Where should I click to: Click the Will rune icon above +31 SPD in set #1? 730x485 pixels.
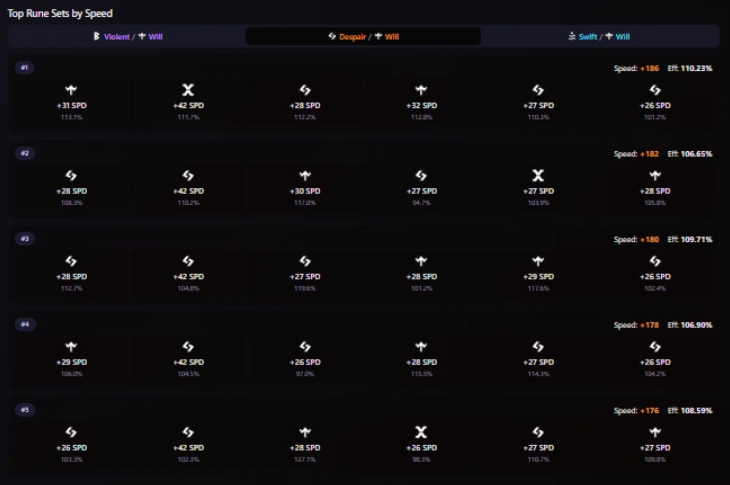(71, 90)
